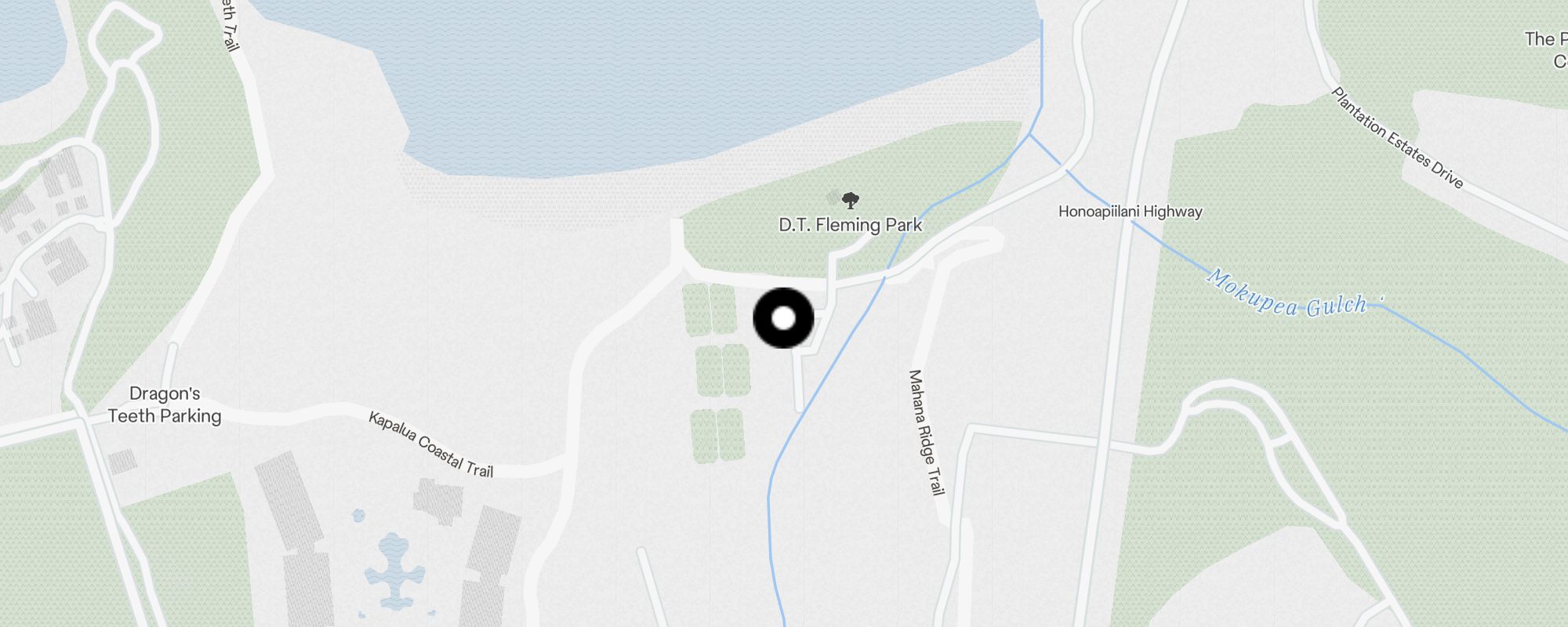Click the top pair of green courts
Image resolution: width=1568 pixels, height=627 pixels.
[710, 310]
